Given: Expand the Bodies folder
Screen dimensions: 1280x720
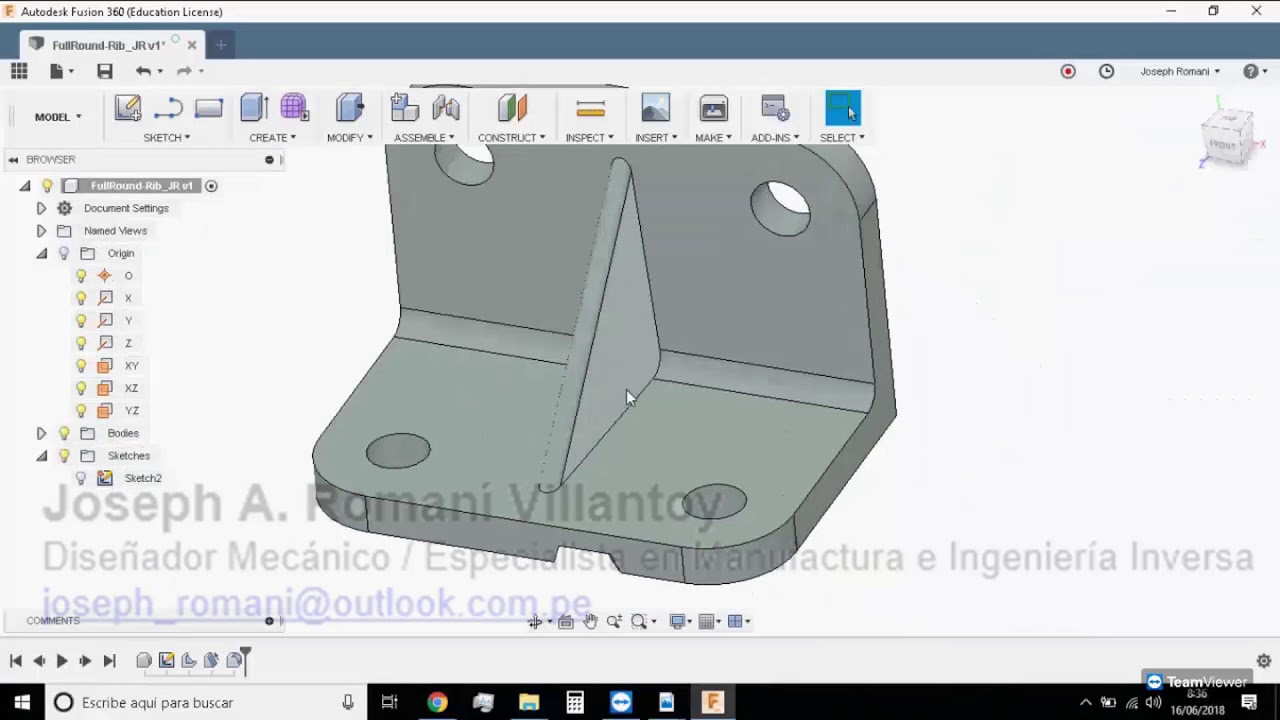Looking at the screenshot, I should (x=41, y=433).
